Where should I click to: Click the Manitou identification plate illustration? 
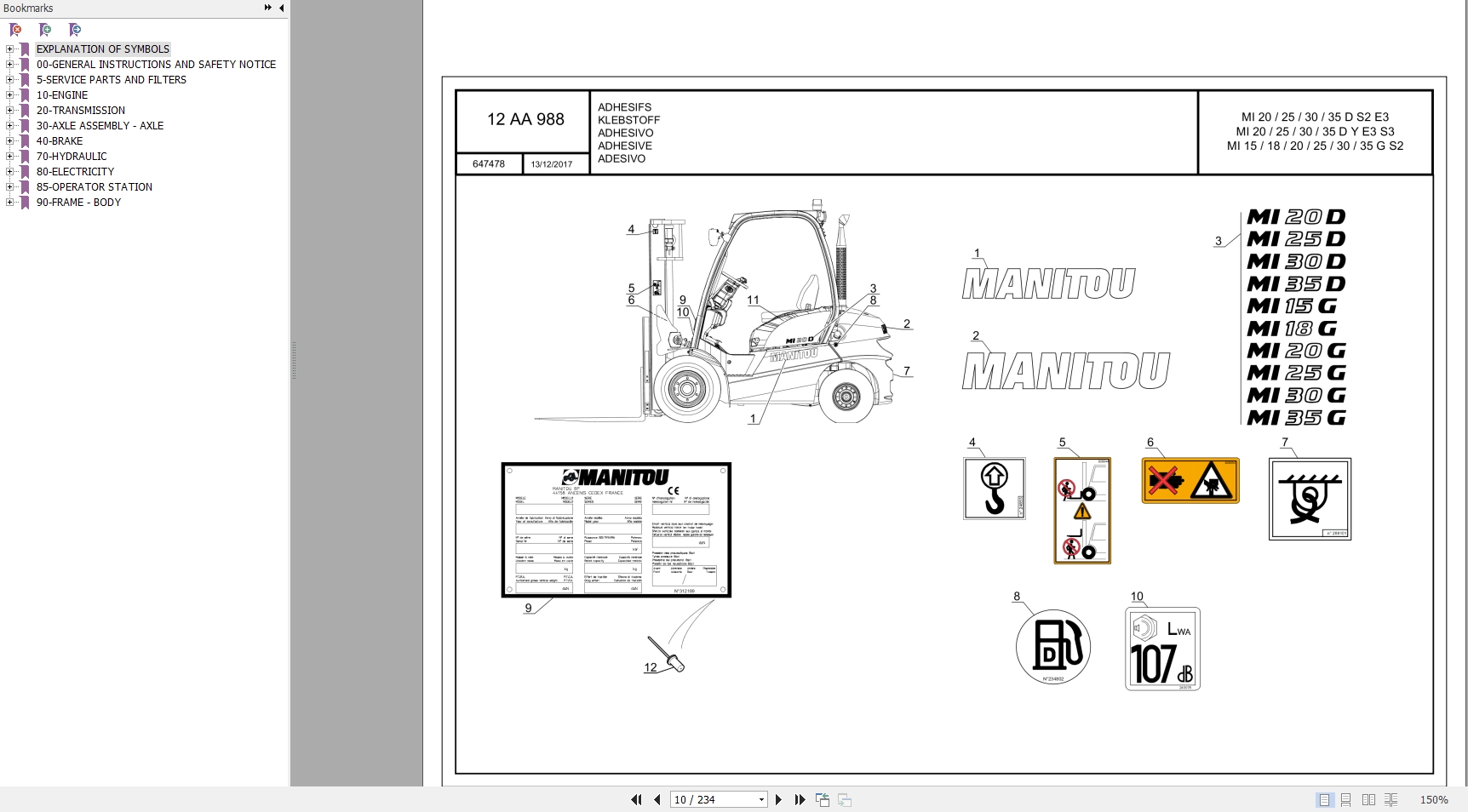coord(616,530)
